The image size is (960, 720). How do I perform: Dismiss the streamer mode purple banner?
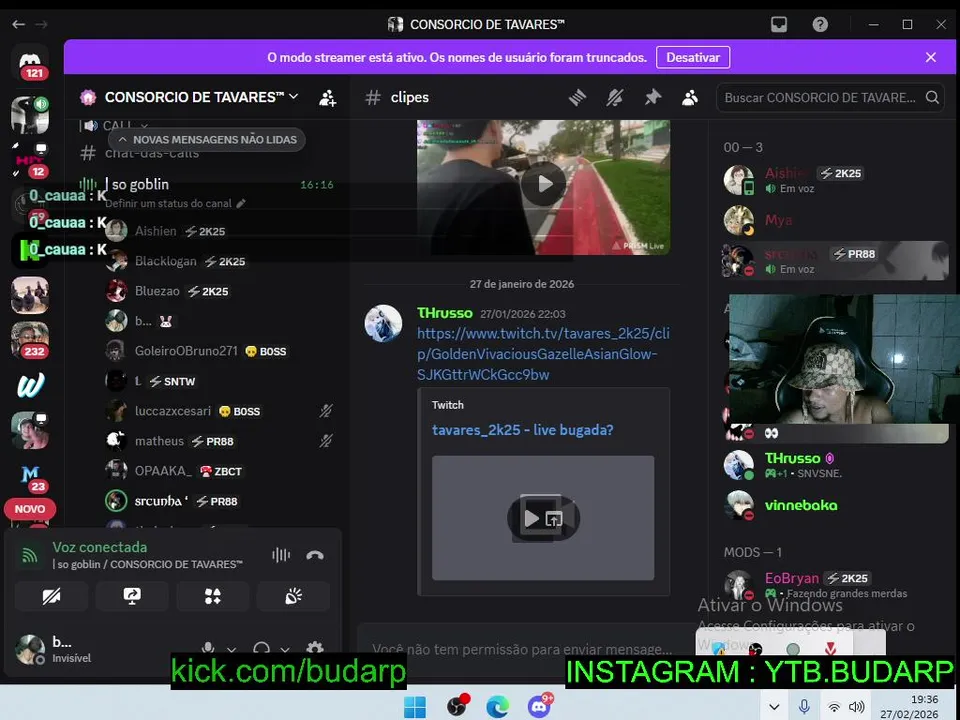pyautogui.click(x=931, y=57)
